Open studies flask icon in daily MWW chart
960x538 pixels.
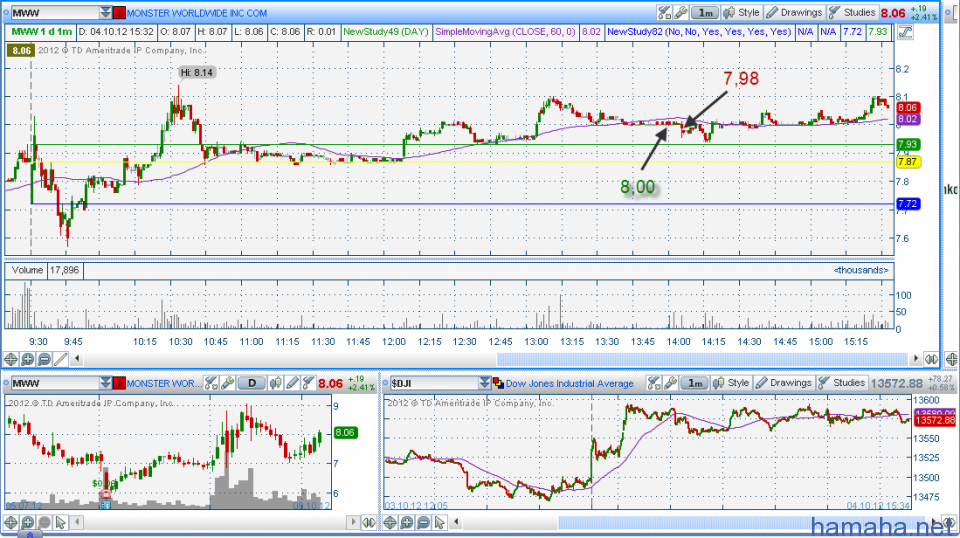pos(308,383)
